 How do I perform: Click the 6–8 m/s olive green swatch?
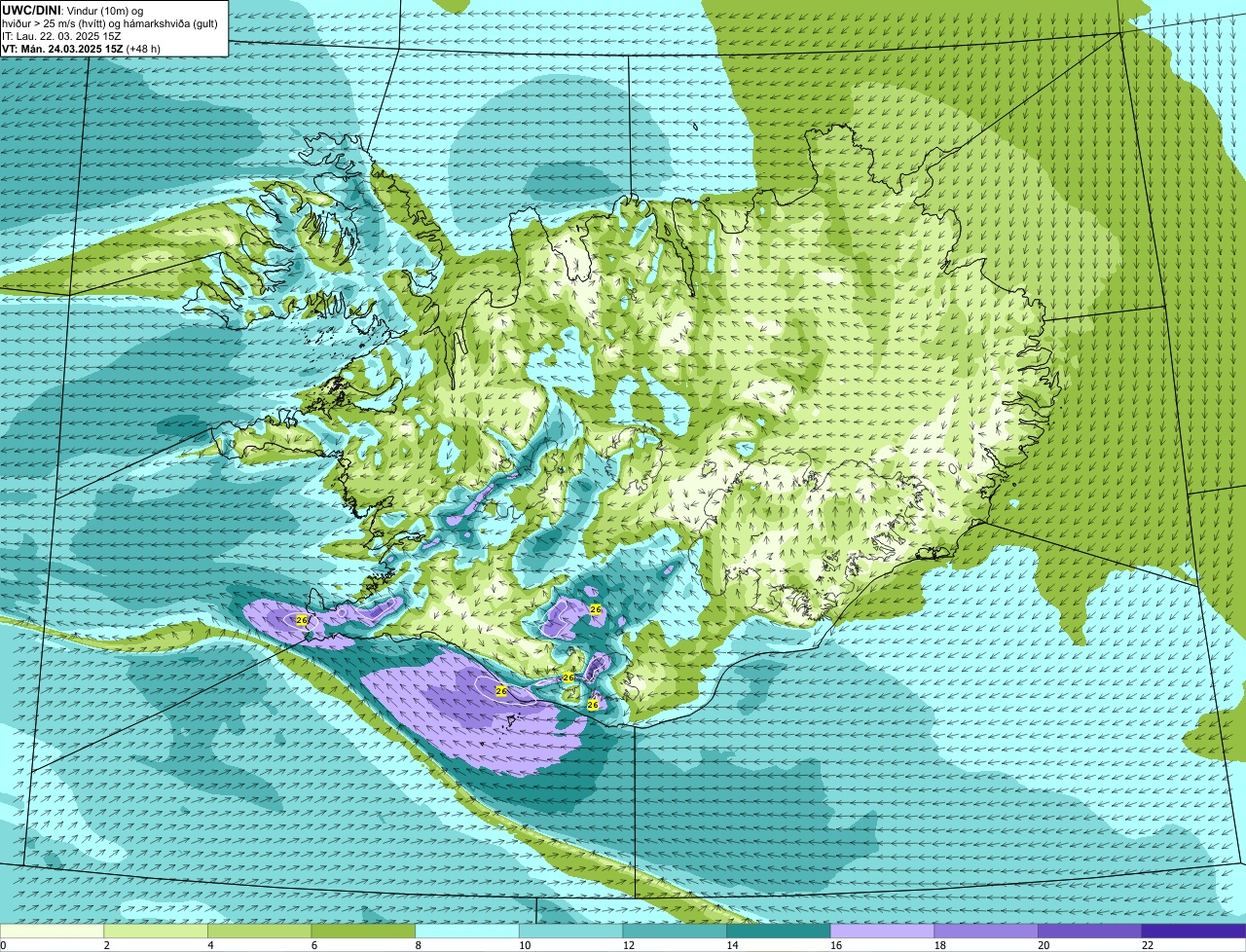364,931
